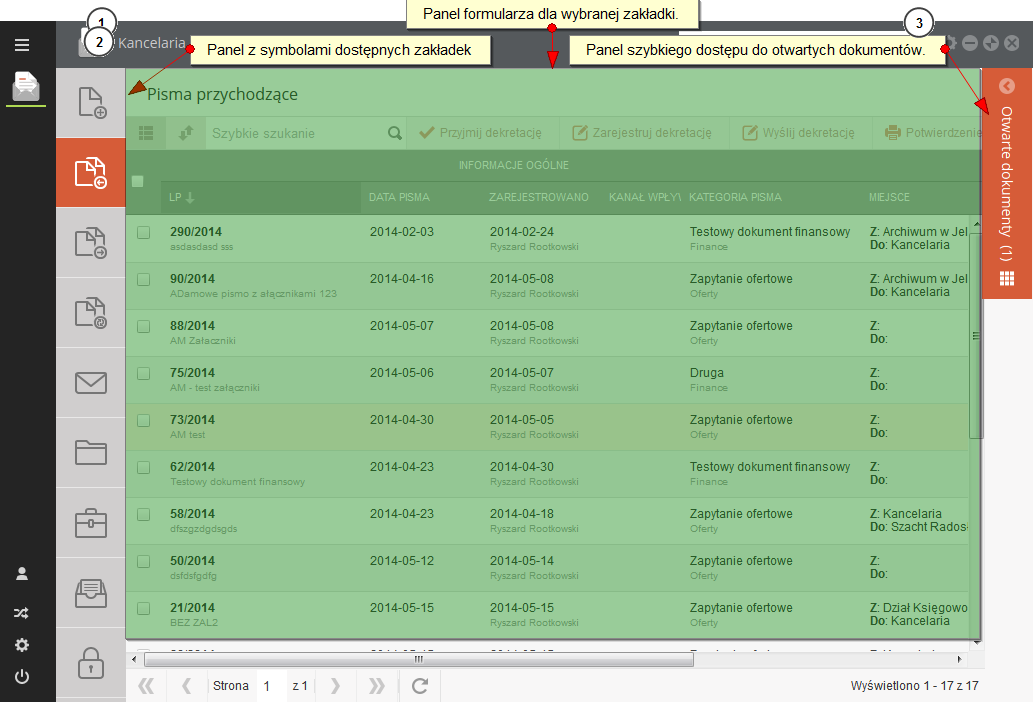Select the new document tab icon
The height and width of the screenshot is (702, 1033).
click(91, 103)
